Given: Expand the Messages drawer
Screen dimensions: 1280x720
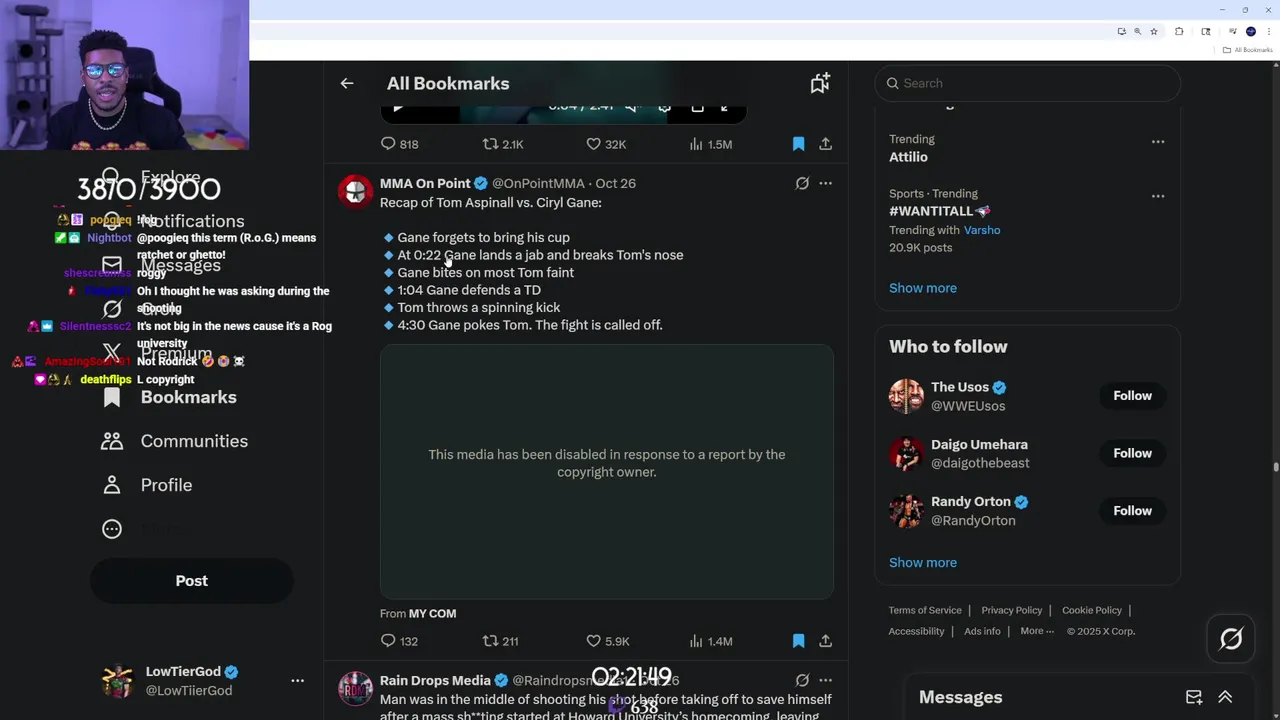Looking at the screenshot, I should coord(1225,697).
